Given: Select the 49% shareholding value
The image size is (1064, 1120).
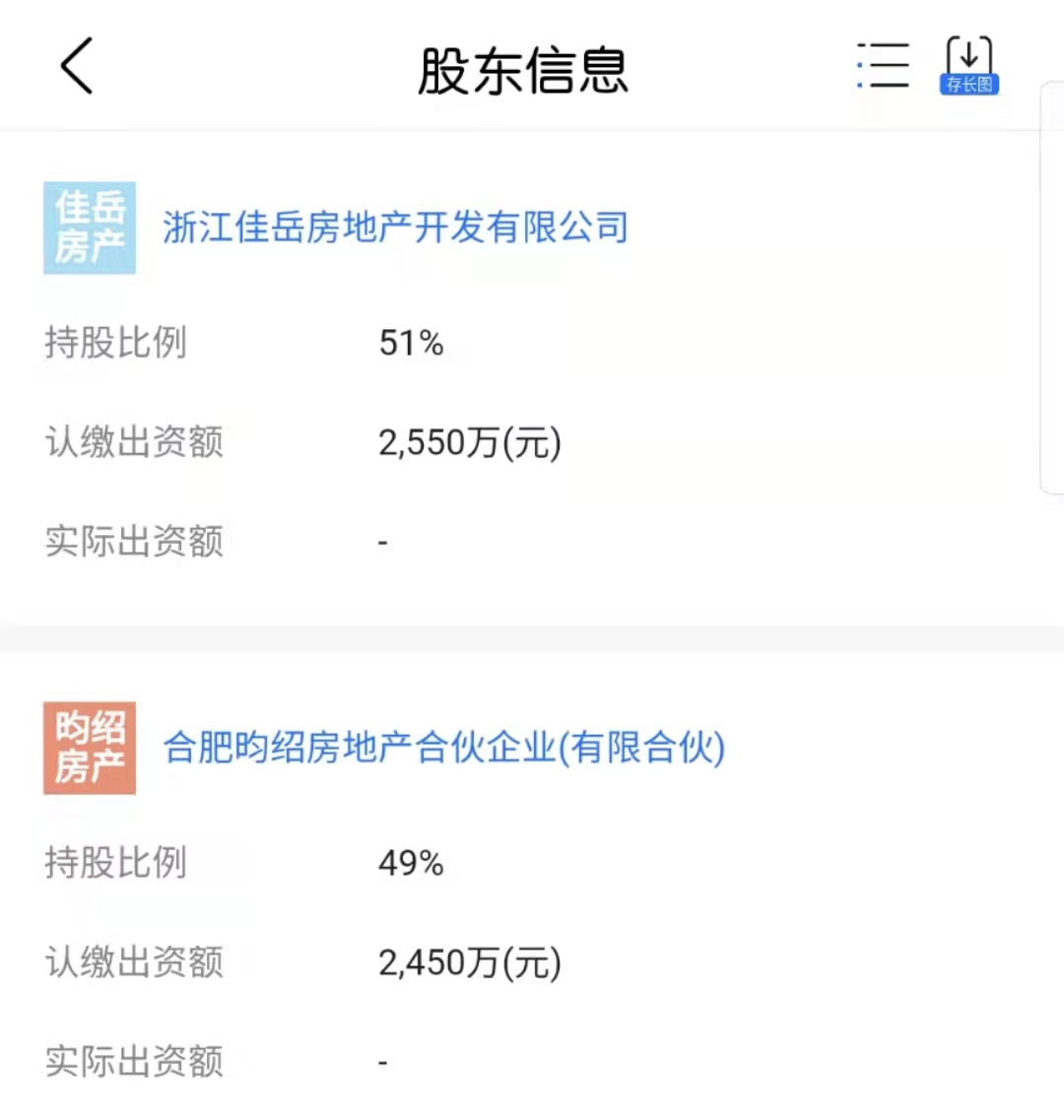Looking at the screenshot, I should click(411, 863).
